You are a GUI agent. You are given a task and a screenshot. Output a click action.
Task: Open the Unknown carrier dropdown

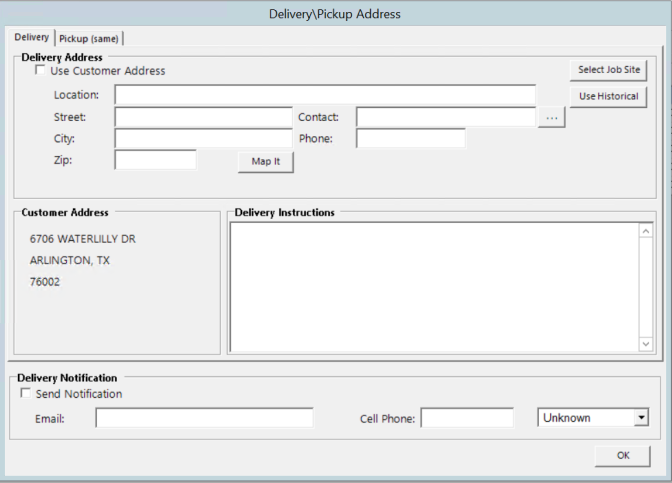[x=594, y=418]
